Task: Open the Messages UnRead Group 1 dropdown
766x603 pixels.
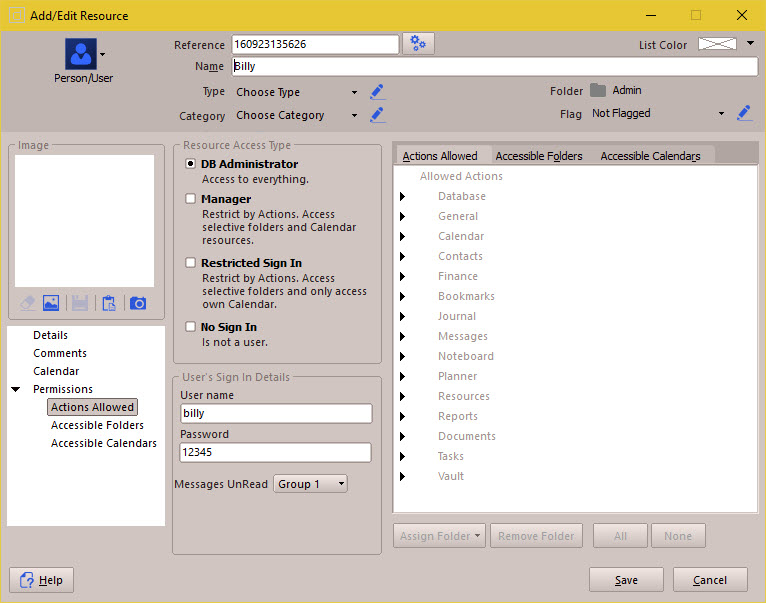Action: (311, 484)
